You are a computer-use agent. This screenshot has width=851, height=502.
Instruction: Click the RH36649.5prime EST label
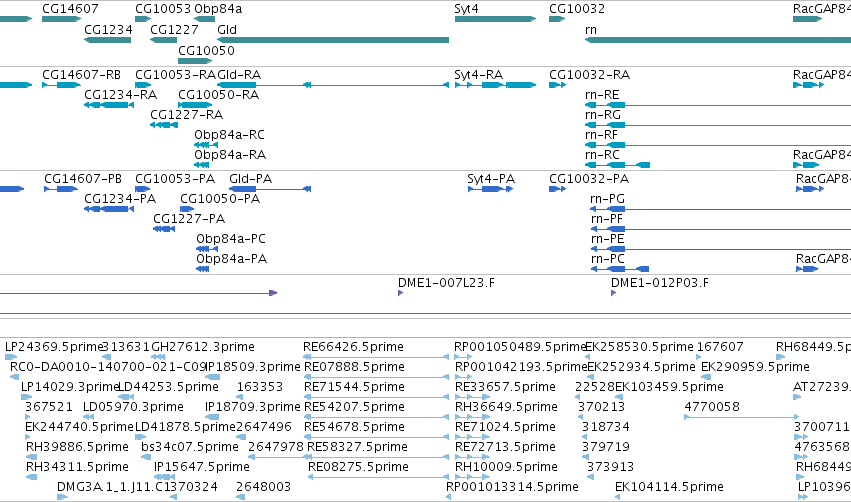pyautogui.click(x=506, y=408)
